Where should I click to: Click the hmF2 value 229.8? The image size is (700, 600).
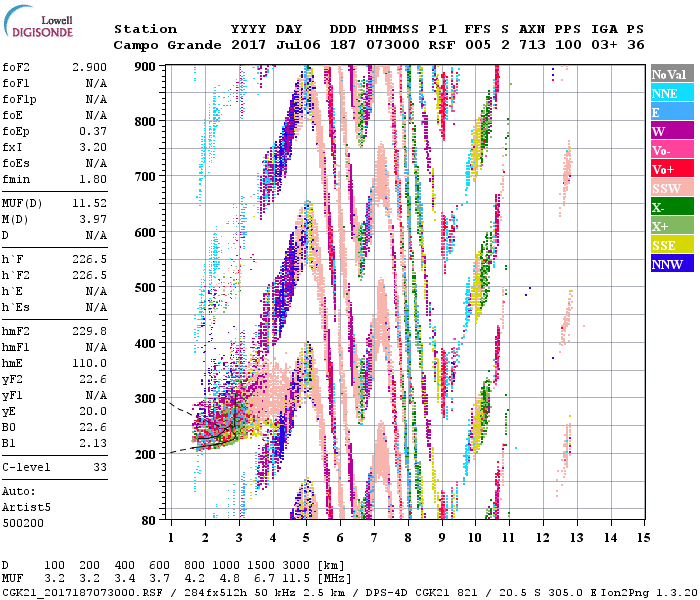click(x=89, y=331)
